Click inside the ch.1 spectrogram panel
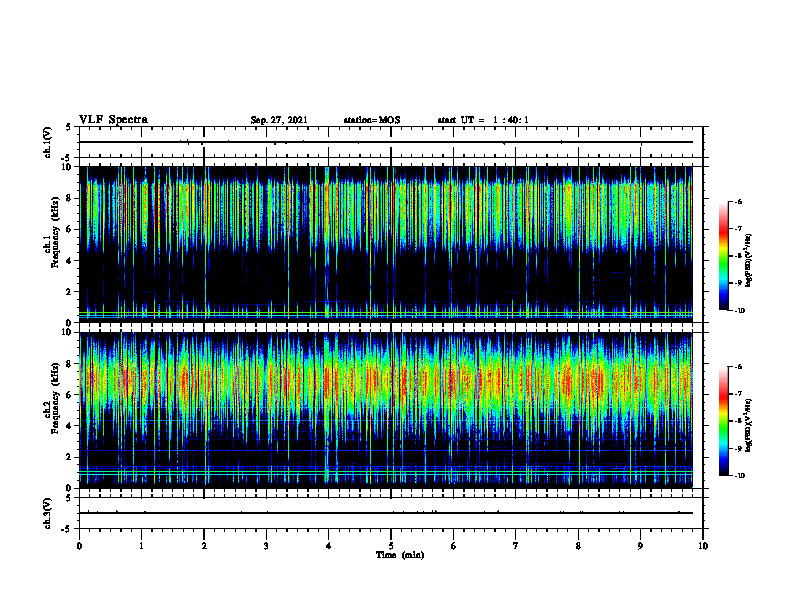This screenshot has height=612, width=792. 386,244
